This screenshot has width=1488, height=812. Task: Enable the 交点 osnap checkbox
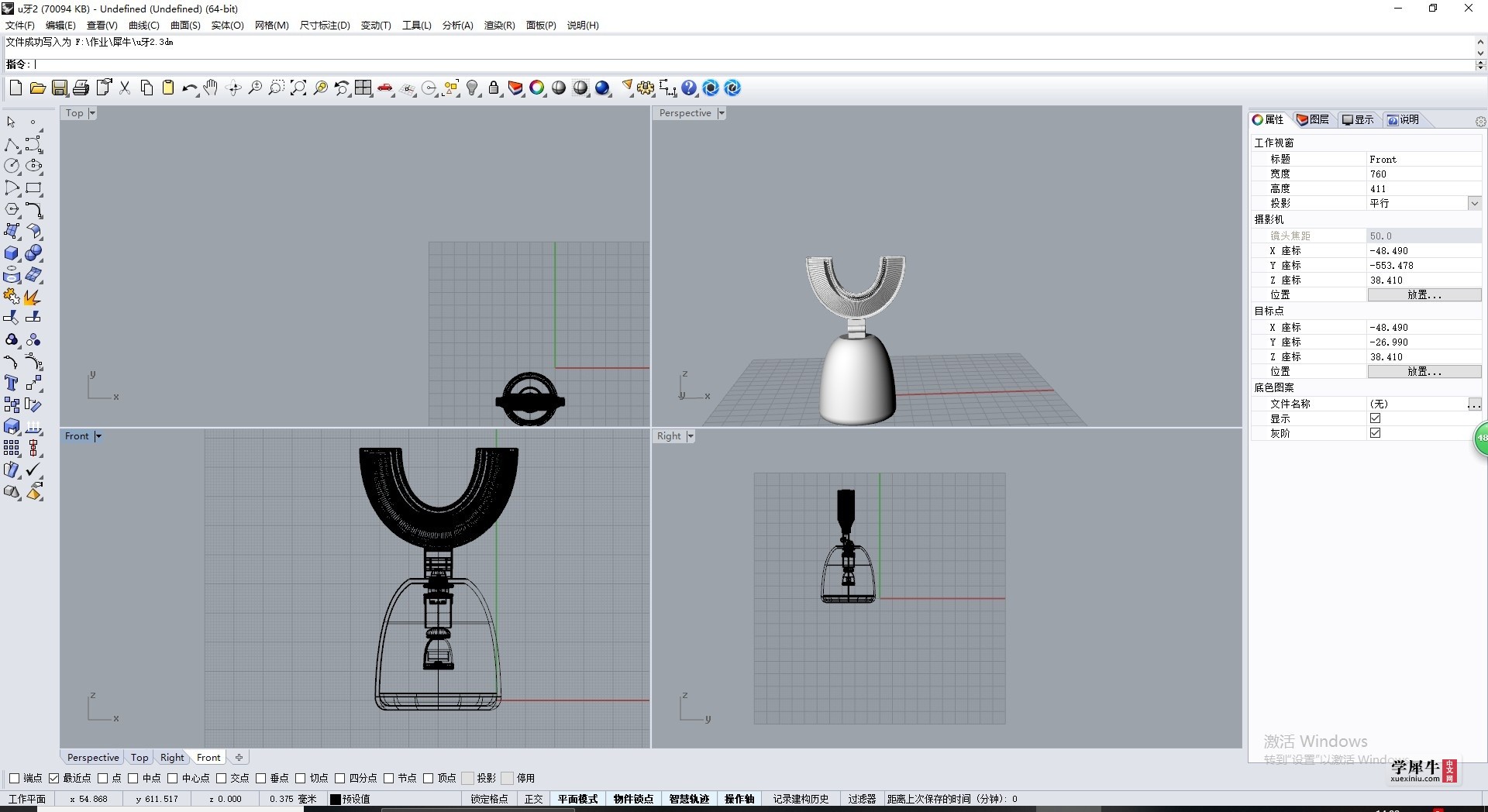coord(221,778)
